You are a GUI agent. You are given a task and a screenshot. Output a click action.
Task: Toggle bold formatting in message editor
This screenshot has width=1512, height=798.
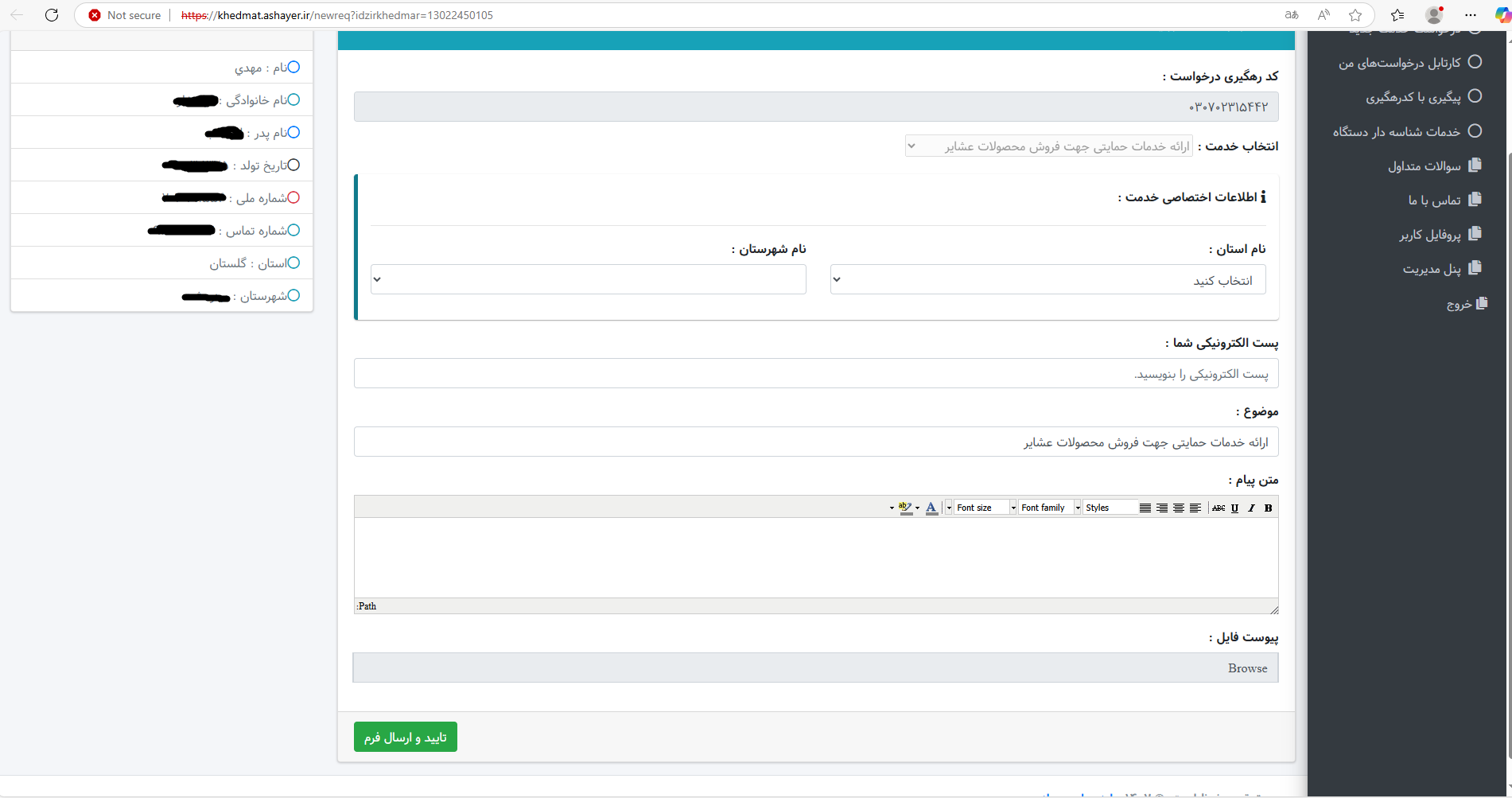[1268, 508]
